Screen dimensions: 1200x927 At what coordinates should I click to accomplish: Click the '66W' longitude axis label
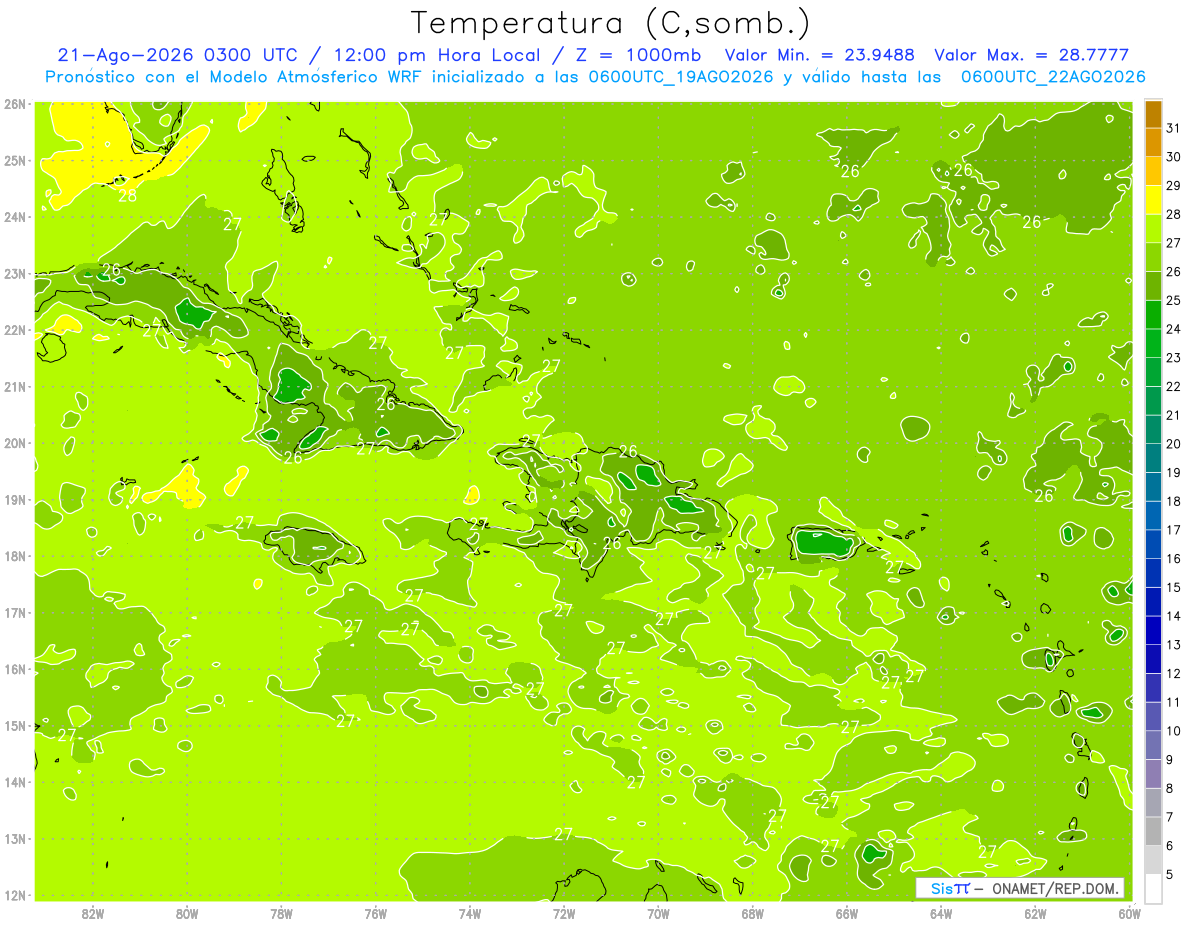[847, 913]
